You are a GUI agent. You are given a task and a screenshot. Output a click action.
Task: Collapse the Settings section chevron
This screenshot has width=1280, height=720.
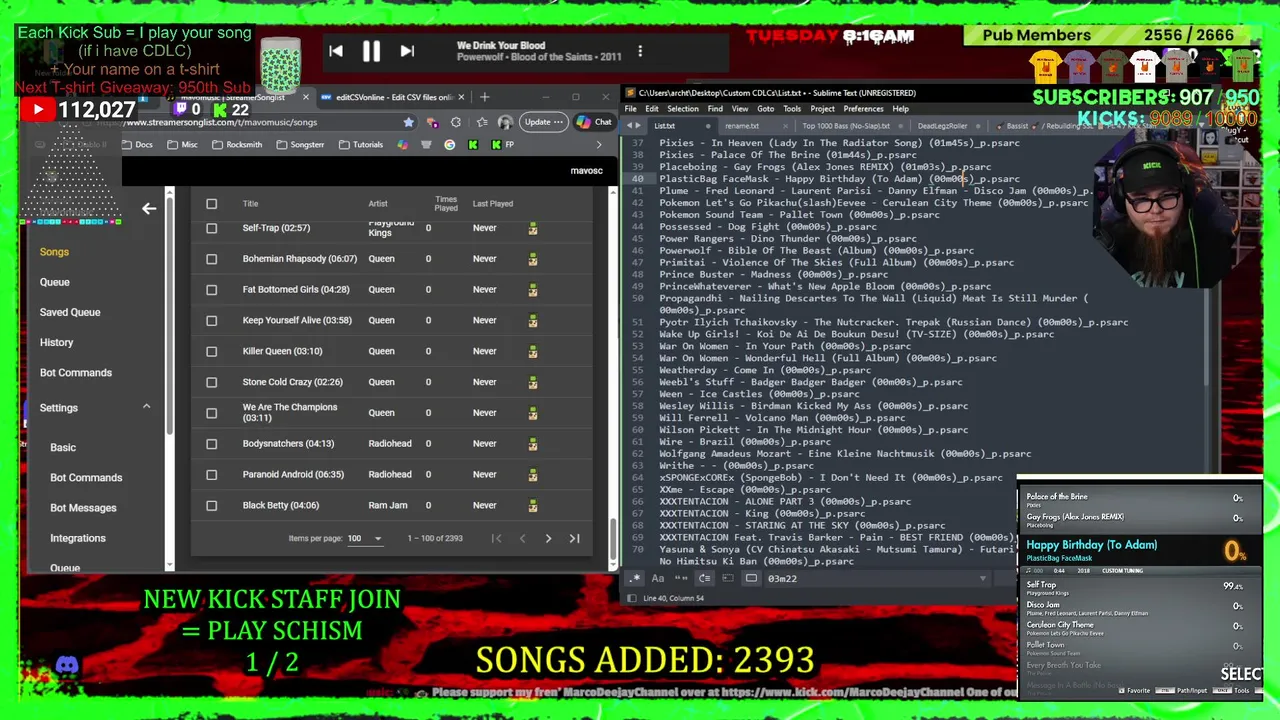[x=146, y=407]
